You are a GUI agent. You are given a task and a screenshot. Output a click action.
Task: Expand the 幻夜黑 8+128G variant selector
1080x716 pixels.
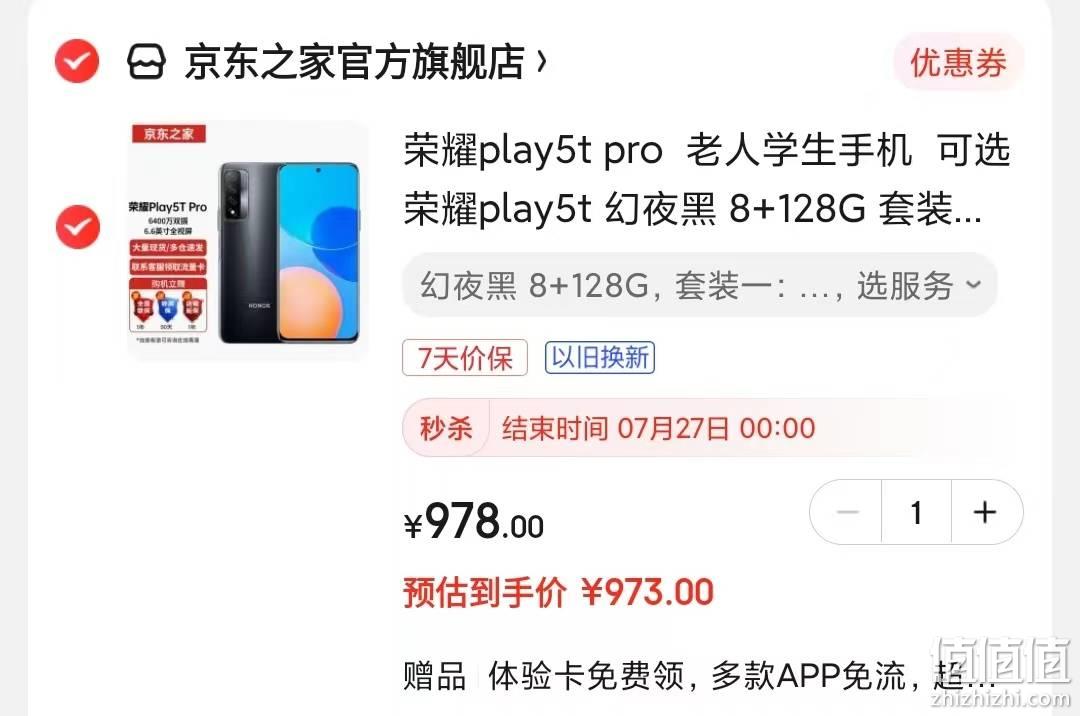(x=700, y=285)
